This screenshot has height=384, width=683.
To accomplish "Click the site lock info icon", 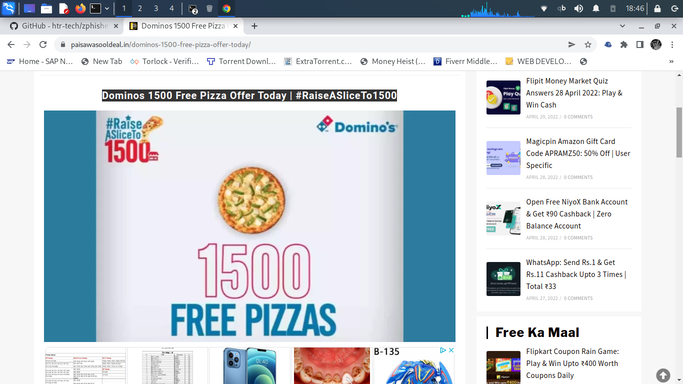I will point(63,44).
